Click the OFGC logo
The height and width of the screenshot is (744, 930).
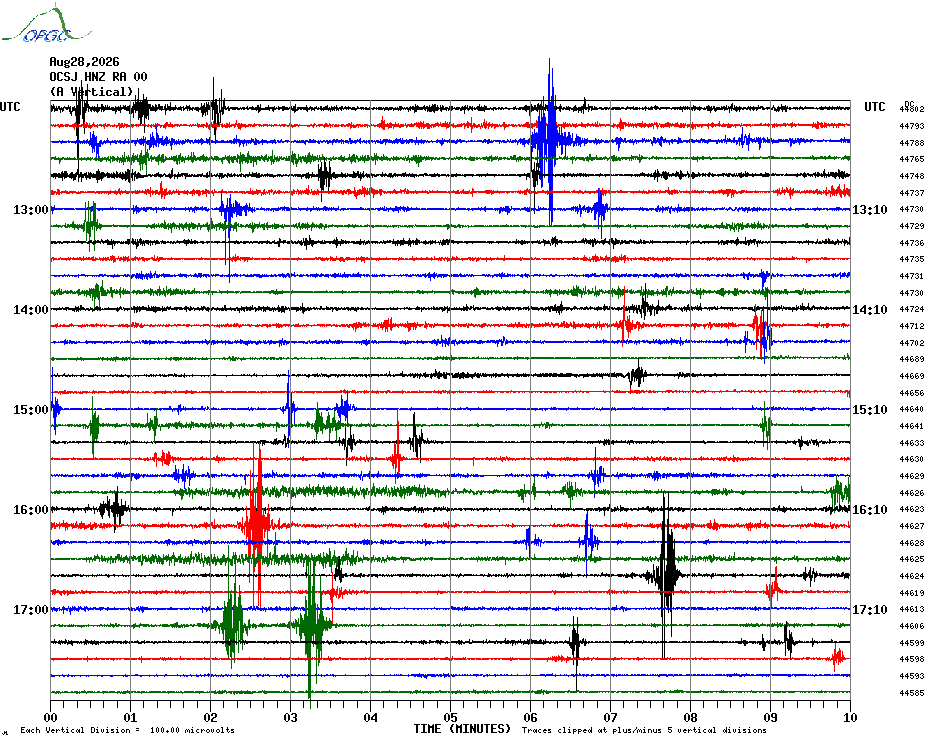[x=46, y=24]
